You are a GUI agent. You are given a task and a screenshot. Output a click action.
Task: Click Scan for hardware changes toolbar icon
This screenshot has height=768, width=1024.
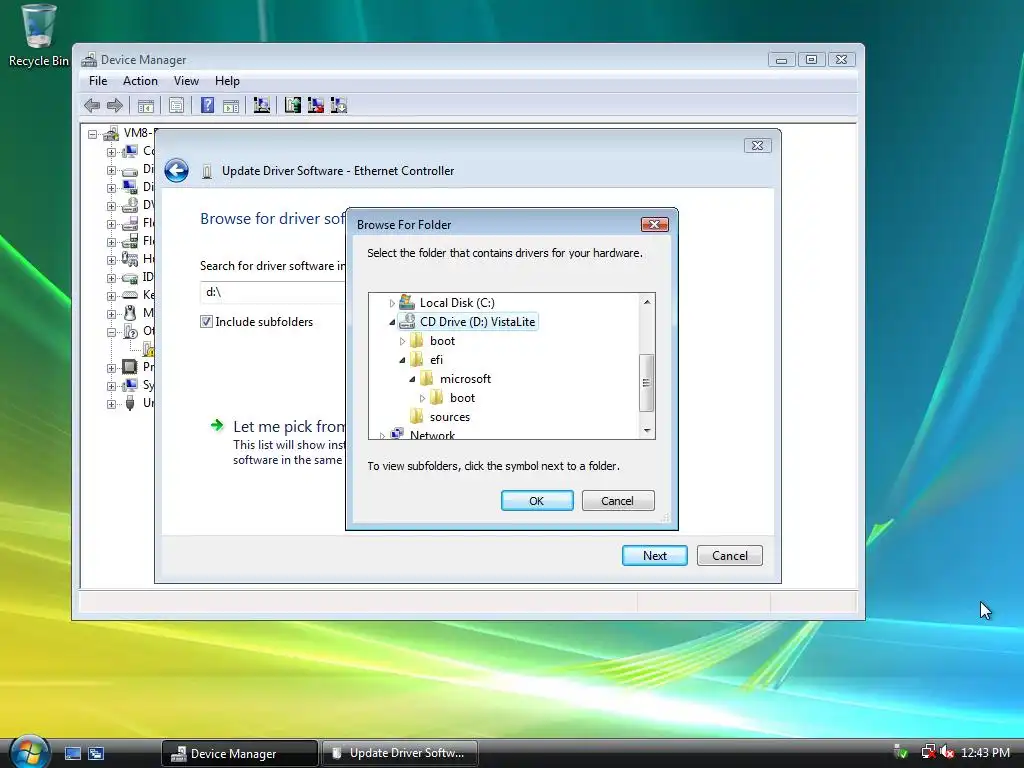click(x=262, y=105)
